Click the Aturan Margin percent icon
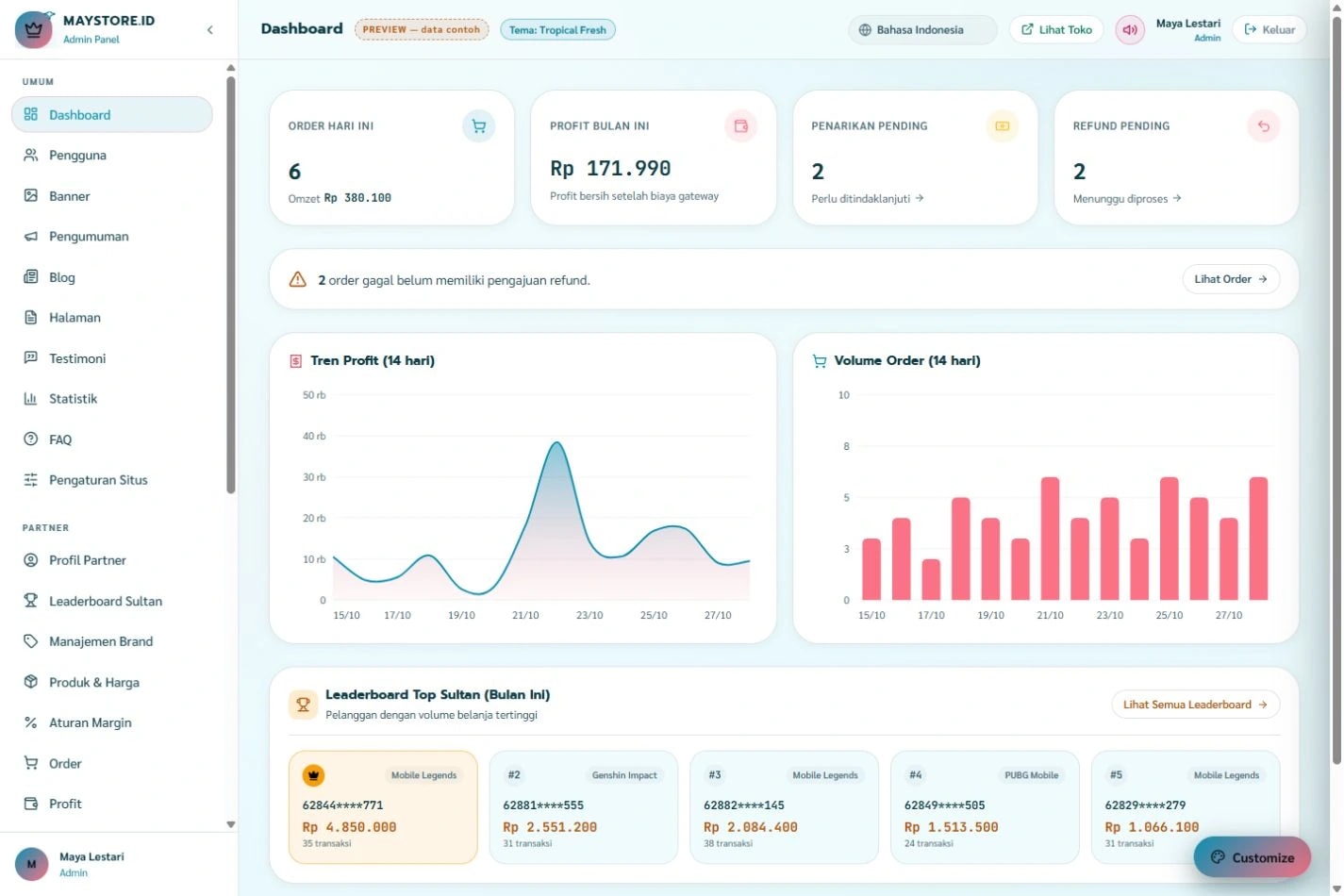This screenshot has width=1344, height=896. coord(31,722)
